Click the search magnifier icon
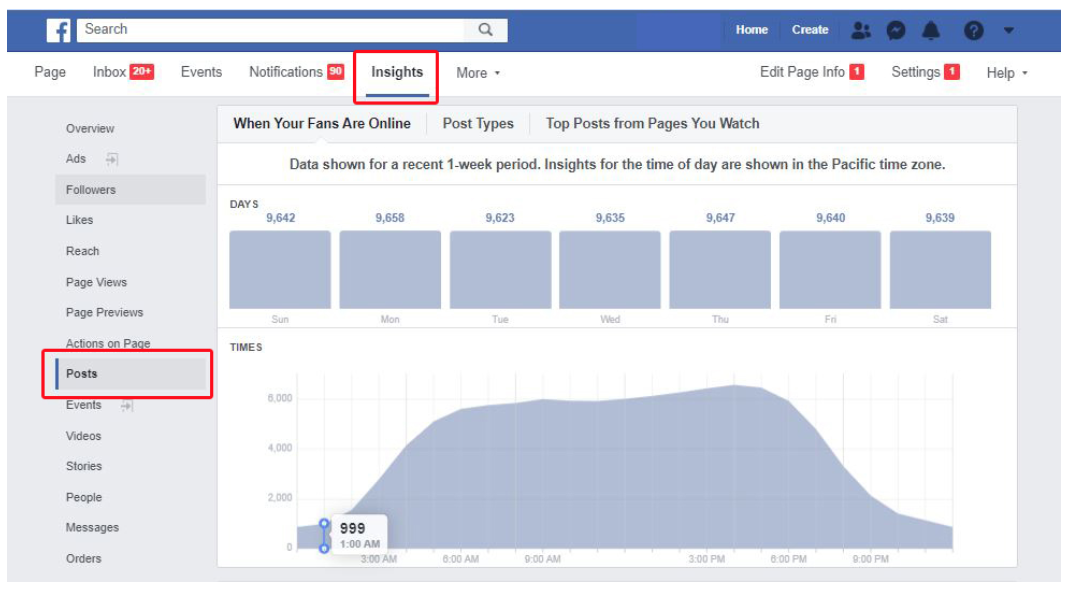This screenshot has width=1073, height=592. [x=485, y=30]
